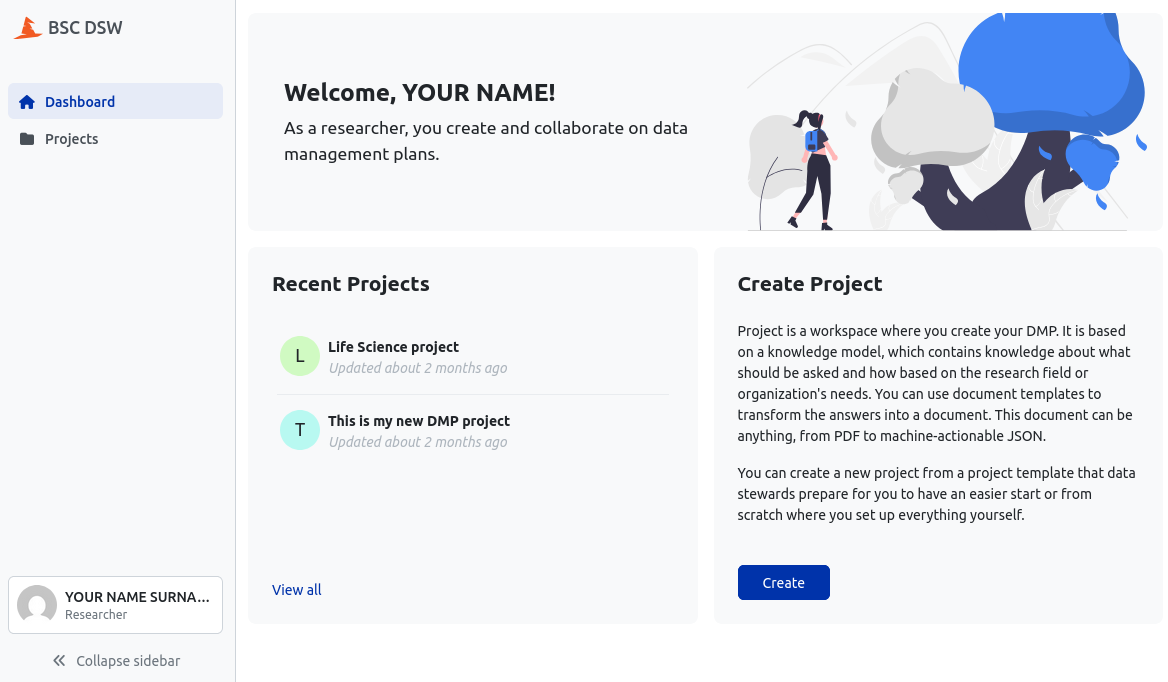1168x682 pixels.
Task: Open the 'Life Science project' title
Action: pos(393,347)
